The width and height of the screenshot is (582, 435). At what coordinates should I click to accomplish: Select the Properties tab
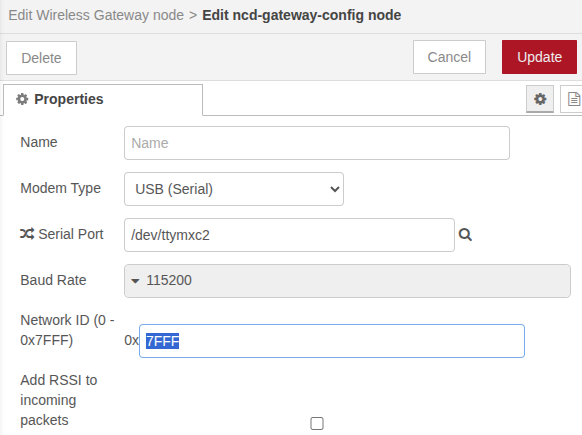[x=103, y=99]
